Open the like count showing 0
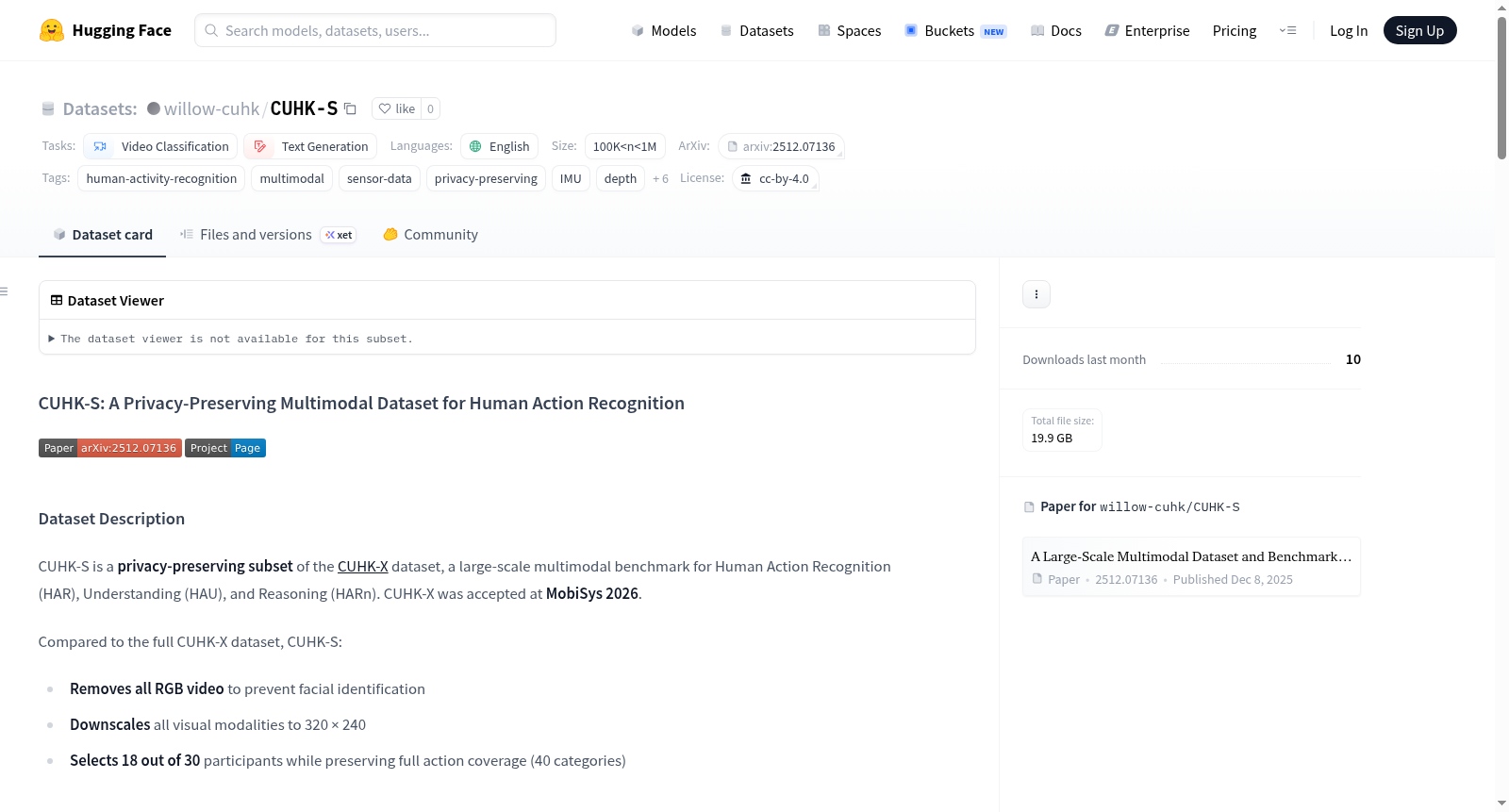 click(430, 108)
